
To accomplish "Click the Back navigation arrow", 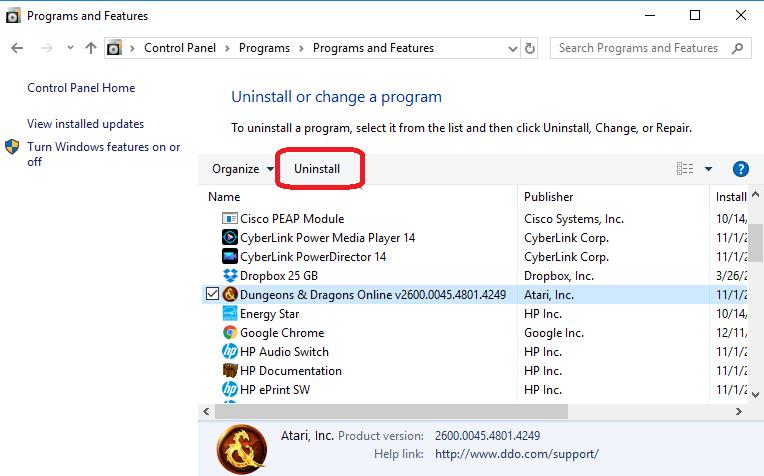I will click(17, 48).
